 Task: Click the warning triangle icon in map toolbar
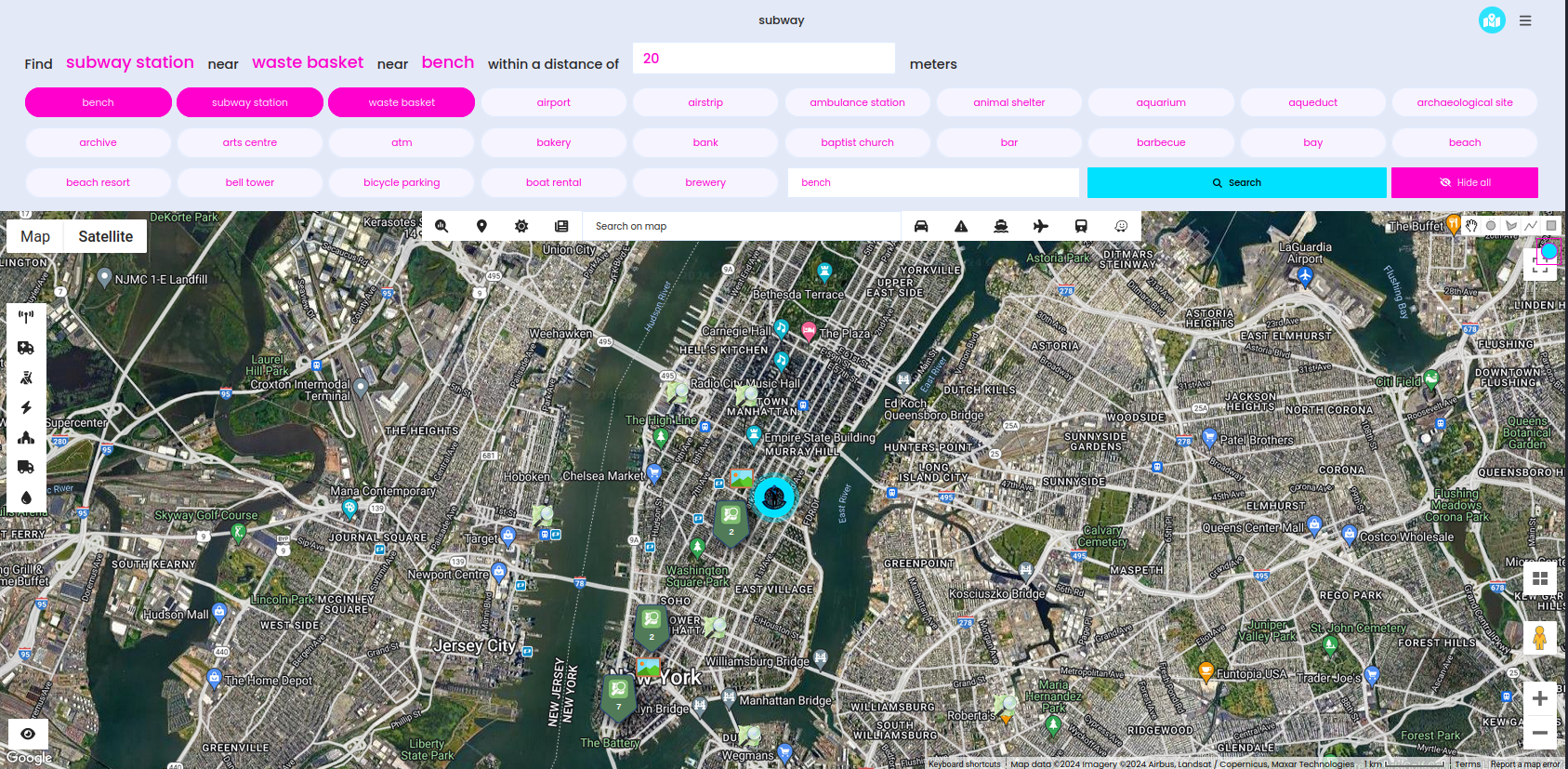(x=961, y=226)
